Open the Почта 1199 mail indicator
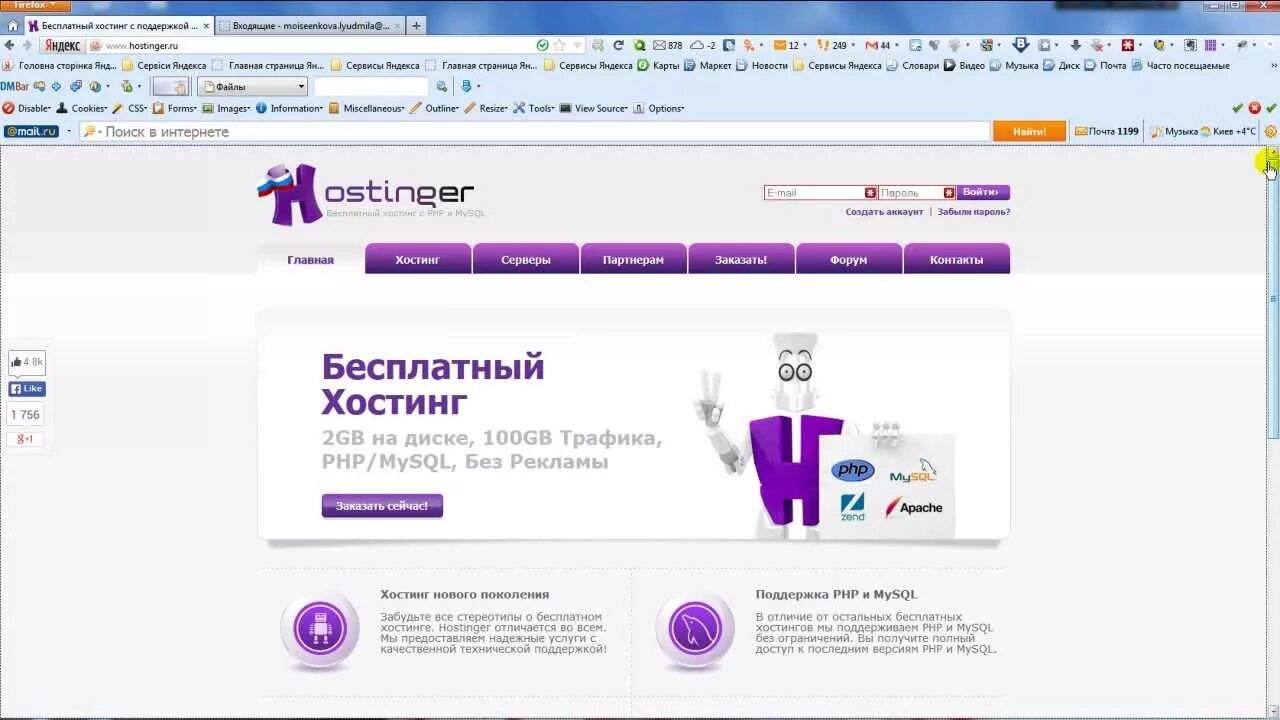The width and height of the screenshot is (1280, 720). click(x=1106, y=131)
